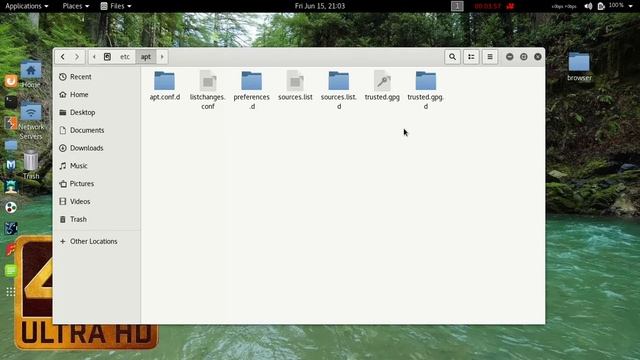Image resolution: width=640 pixels, height=360 pixels.
Task: Minimize the Files window
Action: 509,57
